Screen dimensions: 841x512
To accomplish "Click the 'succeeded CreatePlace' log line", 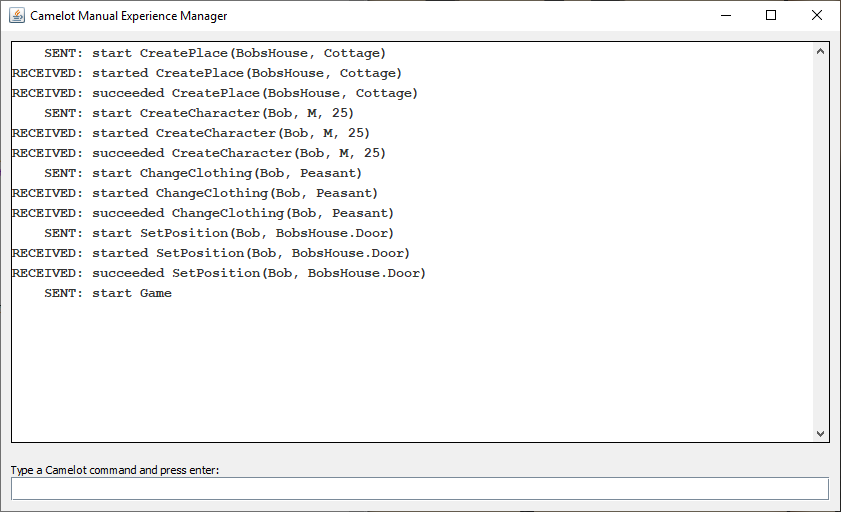I will [215, 93].
